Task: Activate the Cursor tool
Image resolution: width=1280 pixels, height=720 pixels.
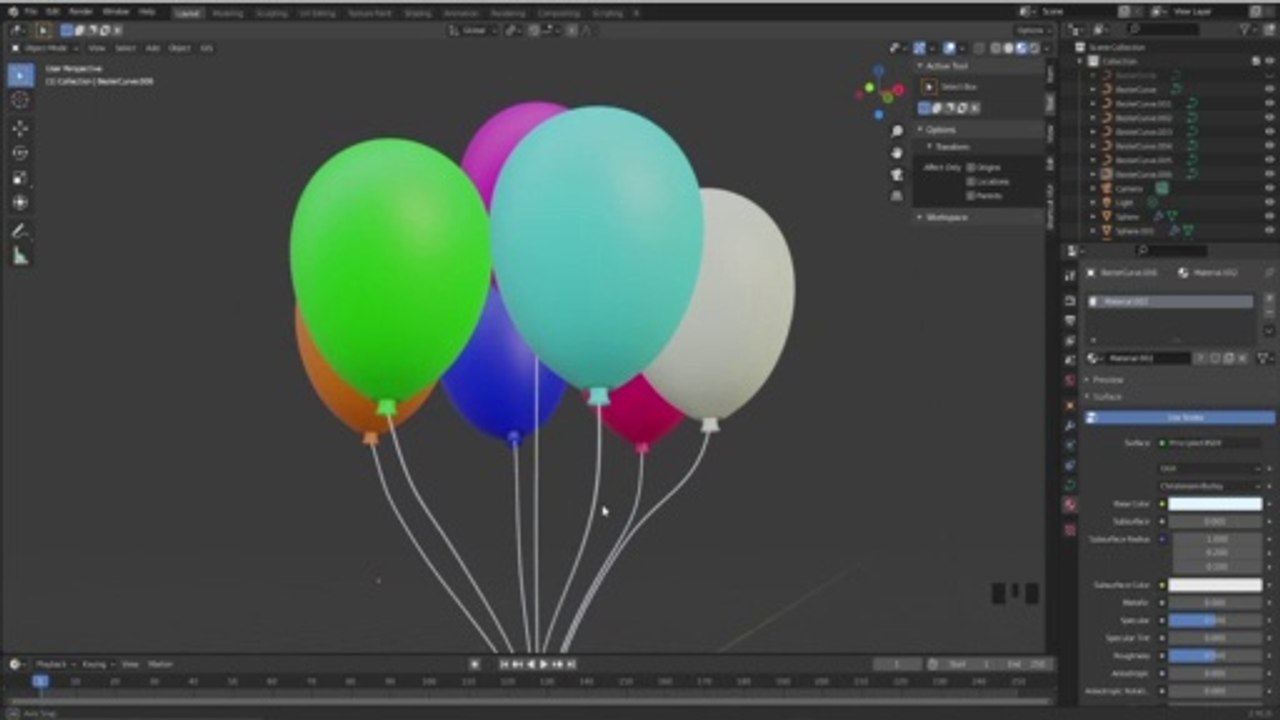Action: pyautogui.click(x=21, y=100)
